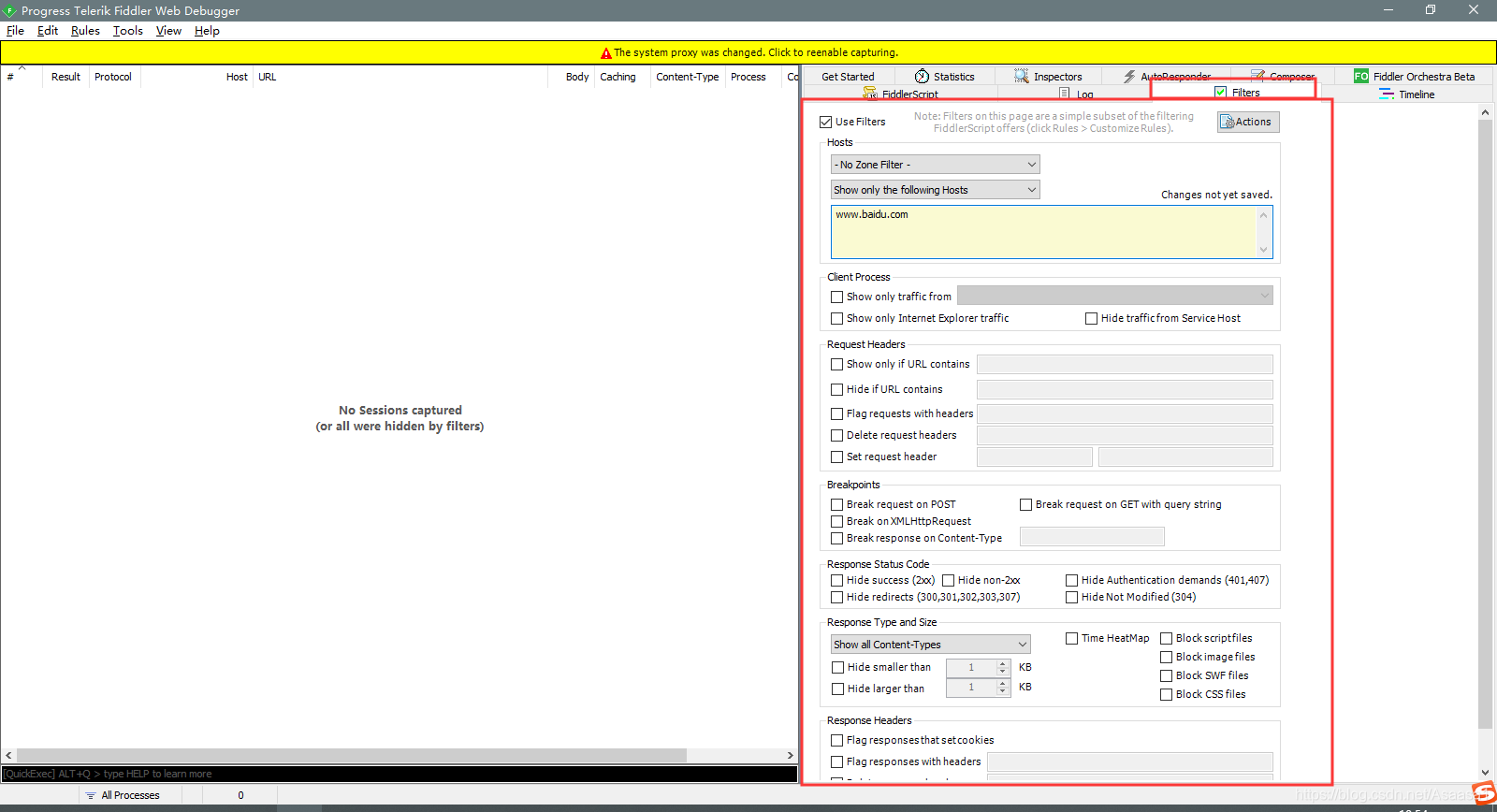
Task: Check Block CSS files
Action: 1166,694
